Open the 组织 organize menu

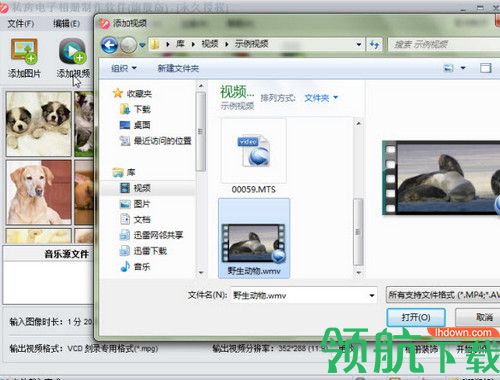tap(124, 68)
